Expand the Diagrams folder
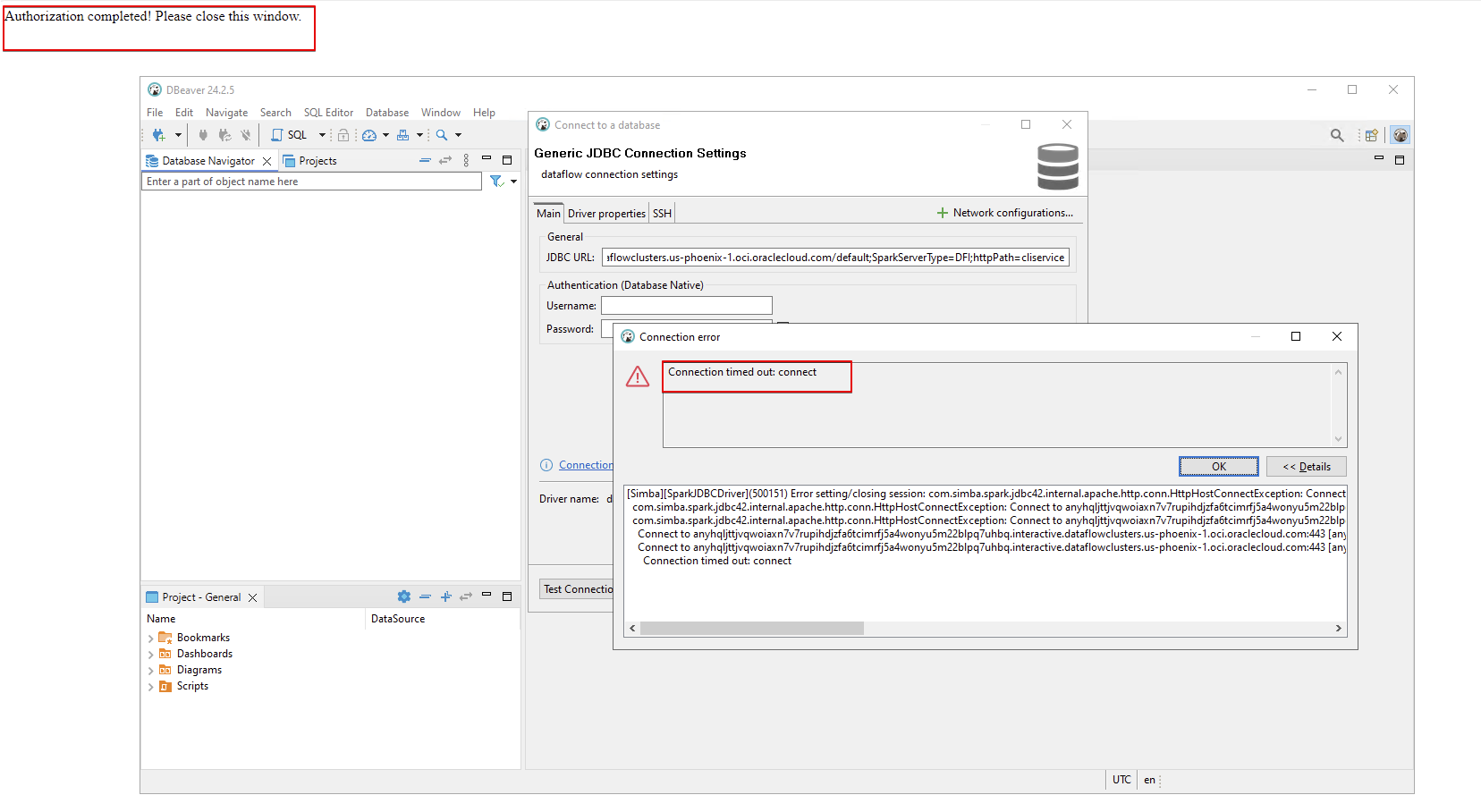 click(150, 671)
